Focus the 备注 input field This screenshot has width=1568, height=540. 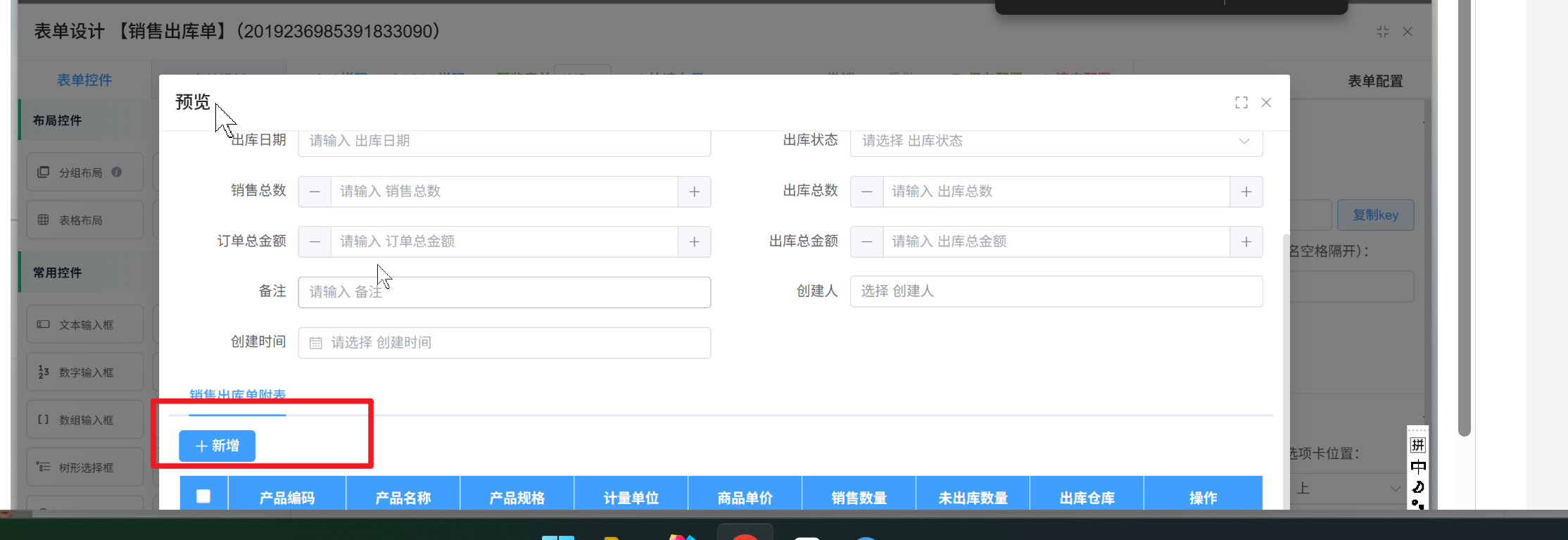click(x=504, y=292)
